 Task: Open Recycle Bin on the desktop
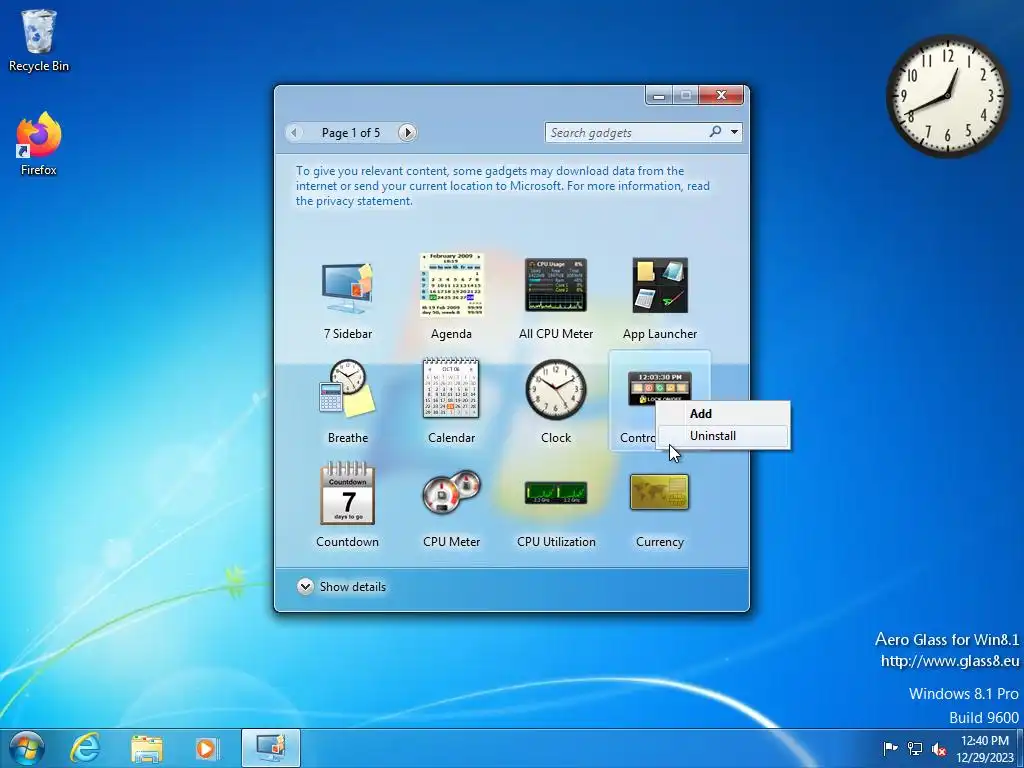point(39,40)
